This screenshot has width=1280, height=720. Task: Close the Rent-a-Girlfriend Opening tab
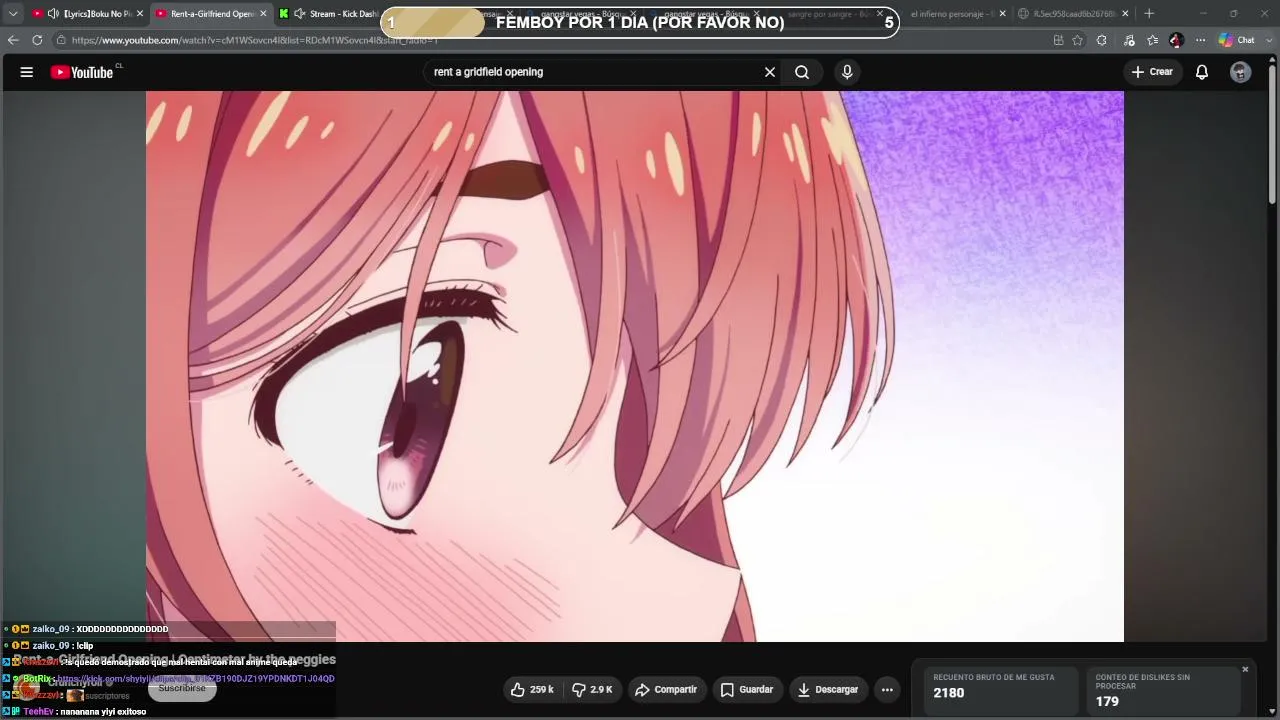(263, 14)
